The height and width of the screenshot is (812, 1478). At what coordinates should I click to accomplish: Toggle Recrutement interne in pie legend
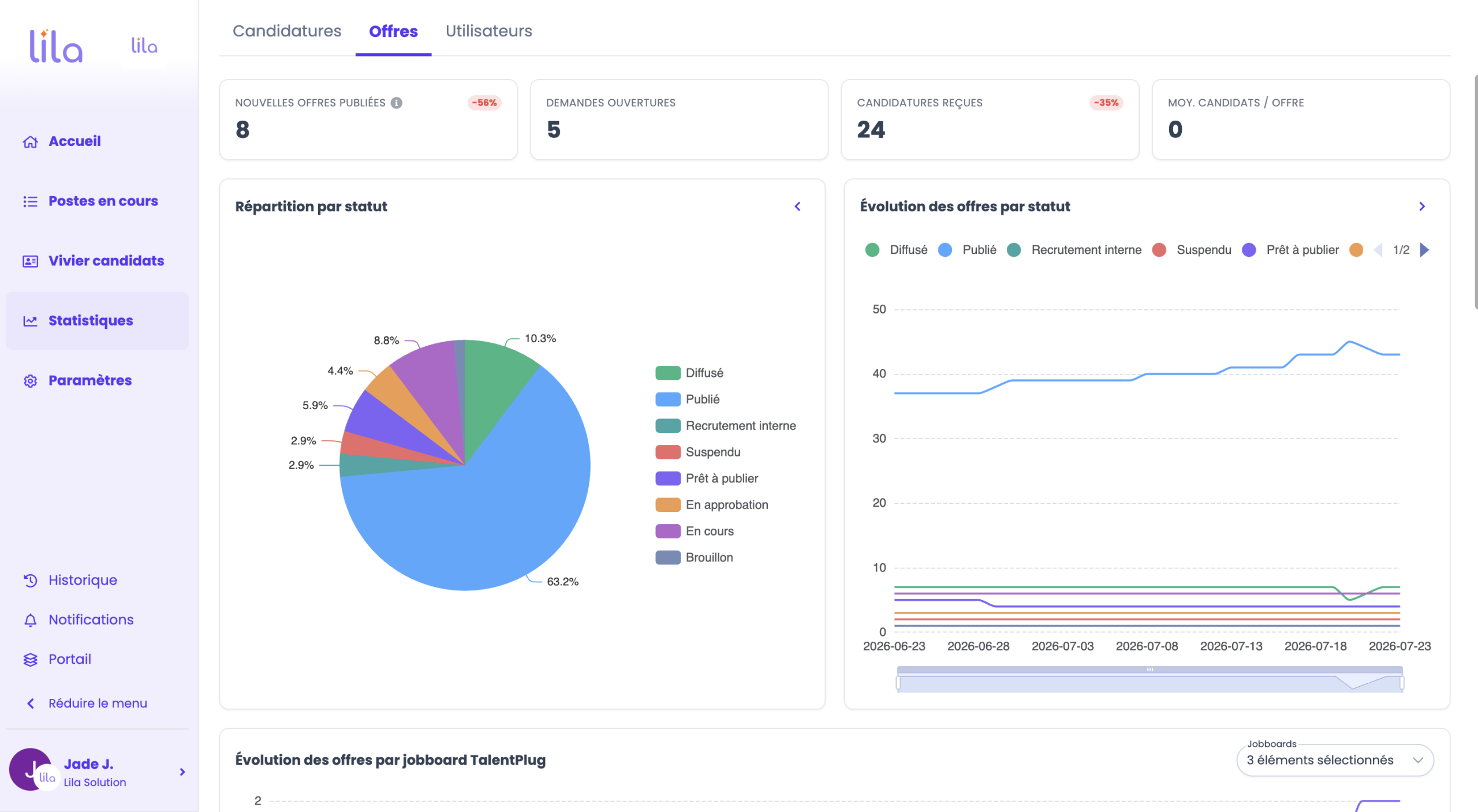pyautogui.click(x=726, y=426)
